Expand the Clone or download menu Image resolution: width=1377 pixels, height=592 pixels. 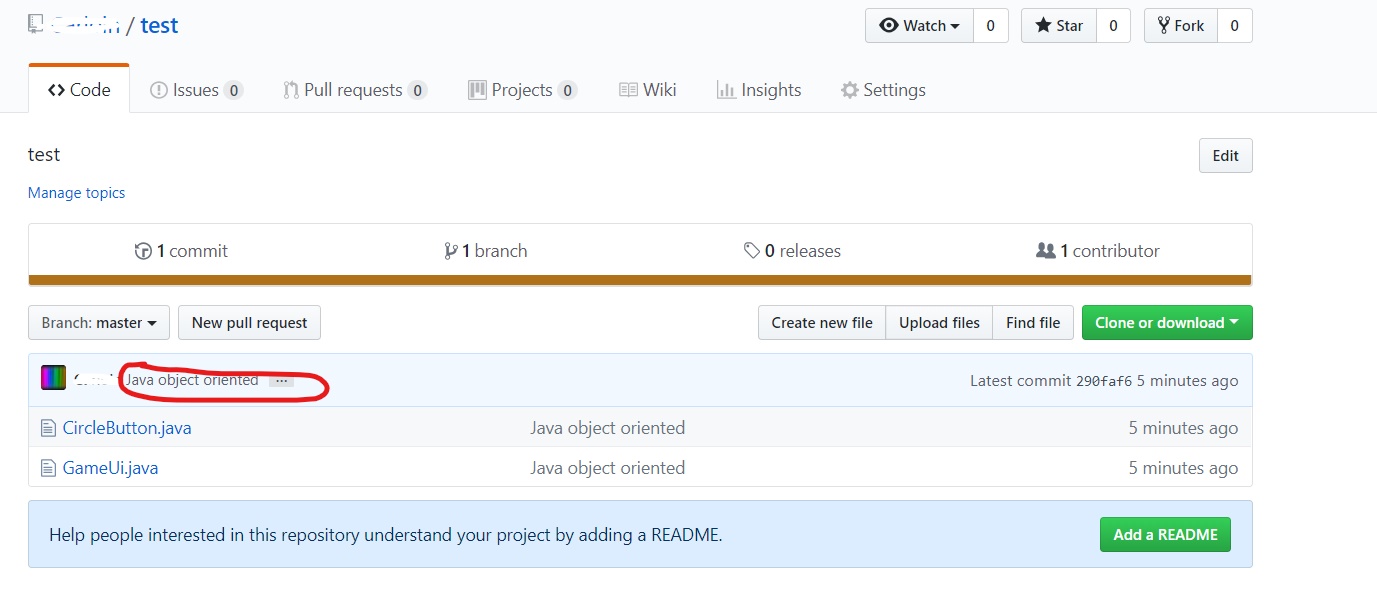(1166, 323)
